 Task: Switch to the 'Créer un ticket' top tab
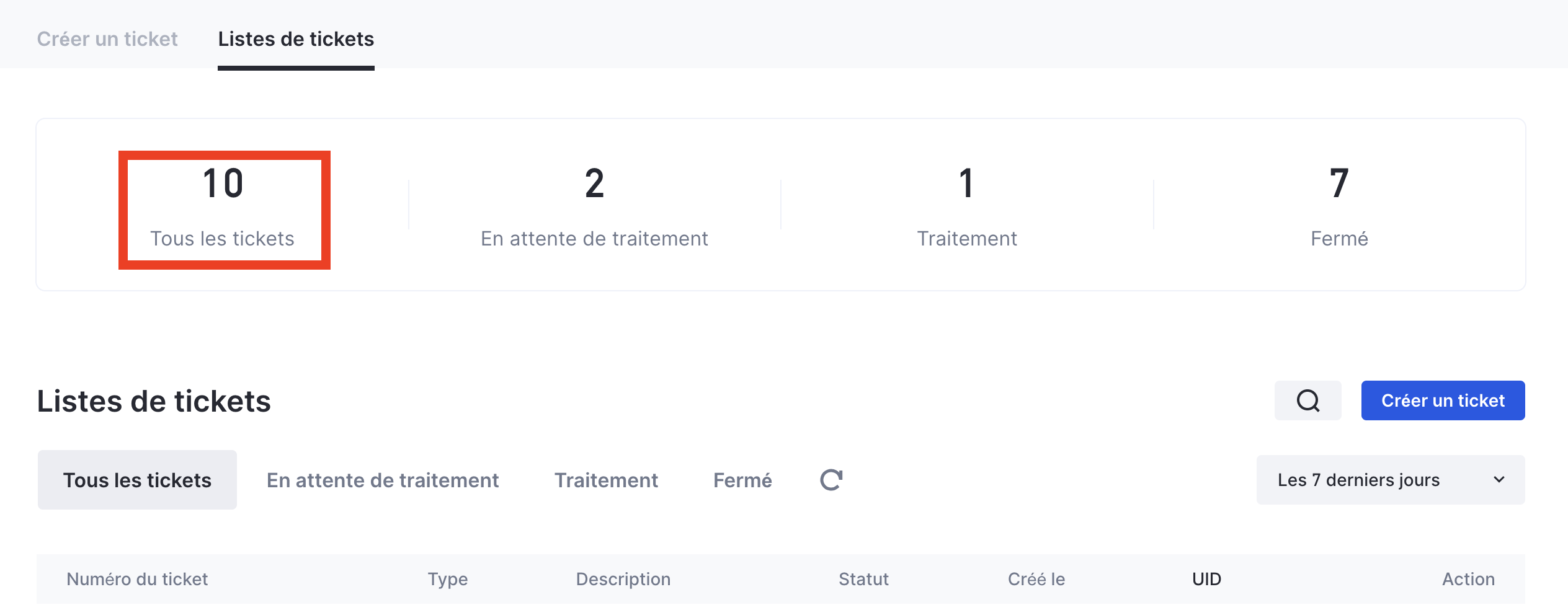[107, 39]
